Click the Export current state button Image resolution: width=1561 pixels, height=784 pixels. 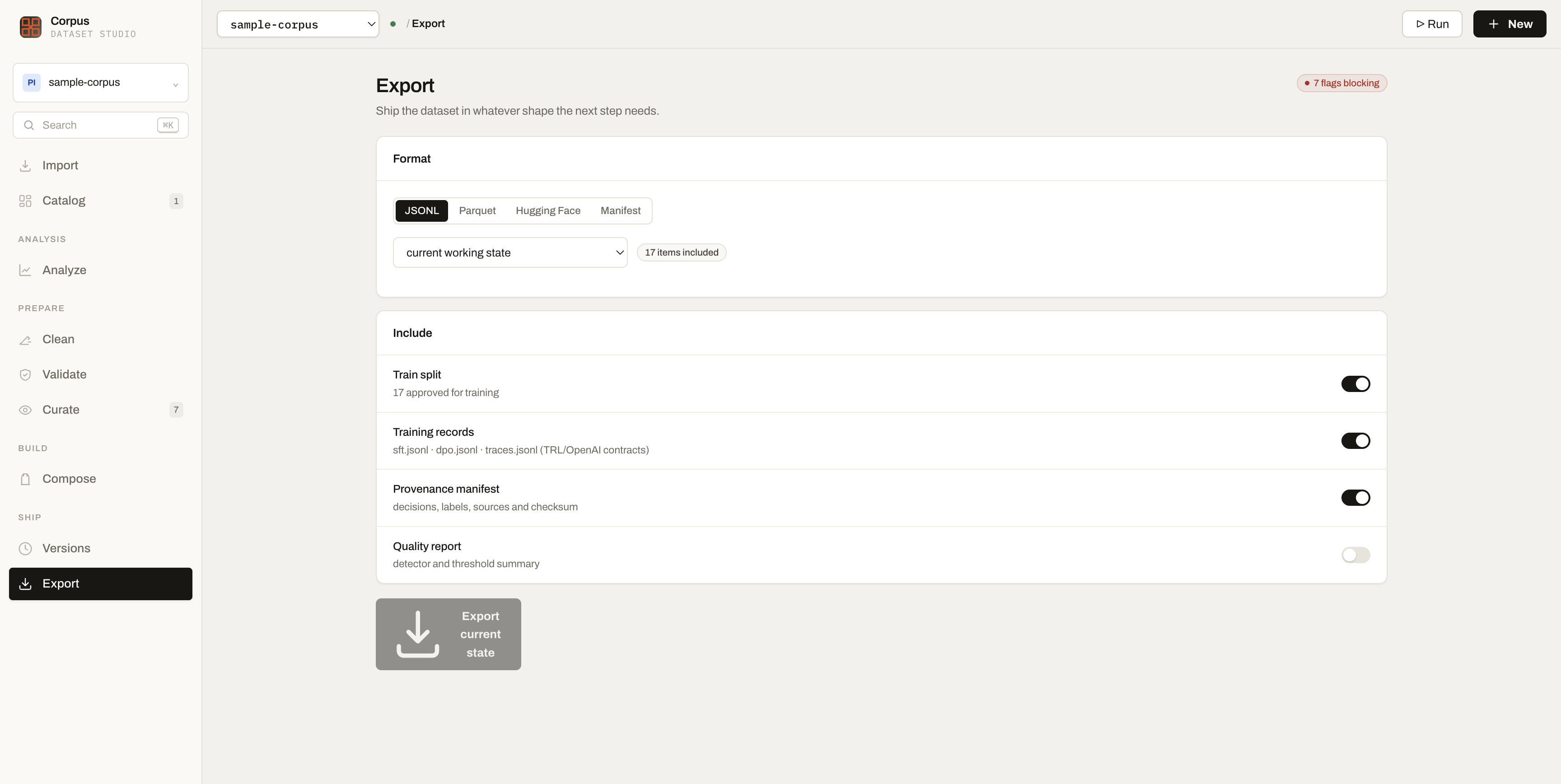pos(449,635)
